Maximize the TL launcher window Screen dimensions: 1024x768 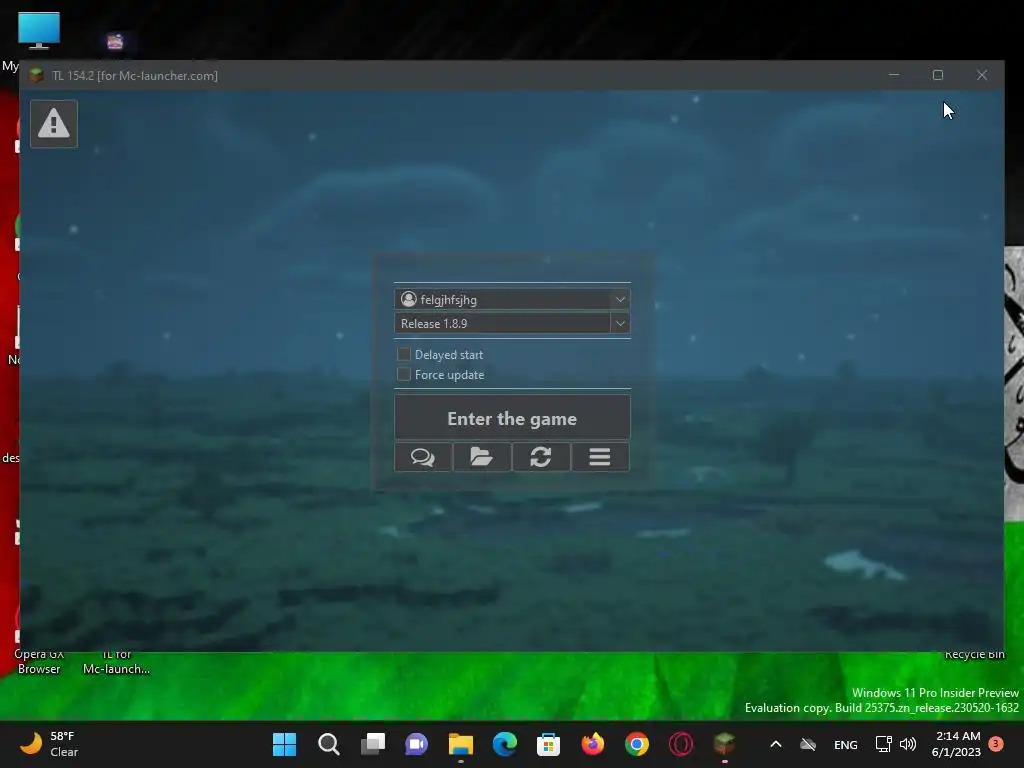[938, 75]
